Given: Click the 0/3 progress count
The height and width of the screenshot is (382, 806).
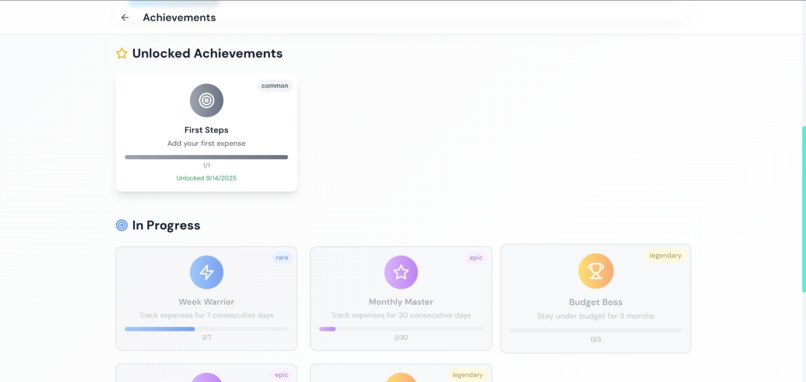Looking at the screenshot, I should [x=596, y=339].
